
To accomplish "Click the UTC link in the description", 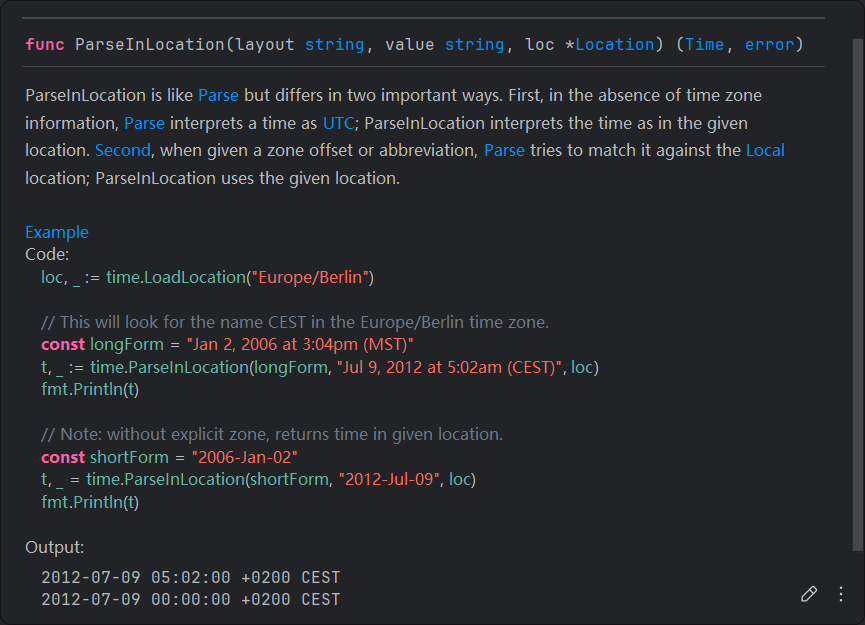I will (337, 123).
